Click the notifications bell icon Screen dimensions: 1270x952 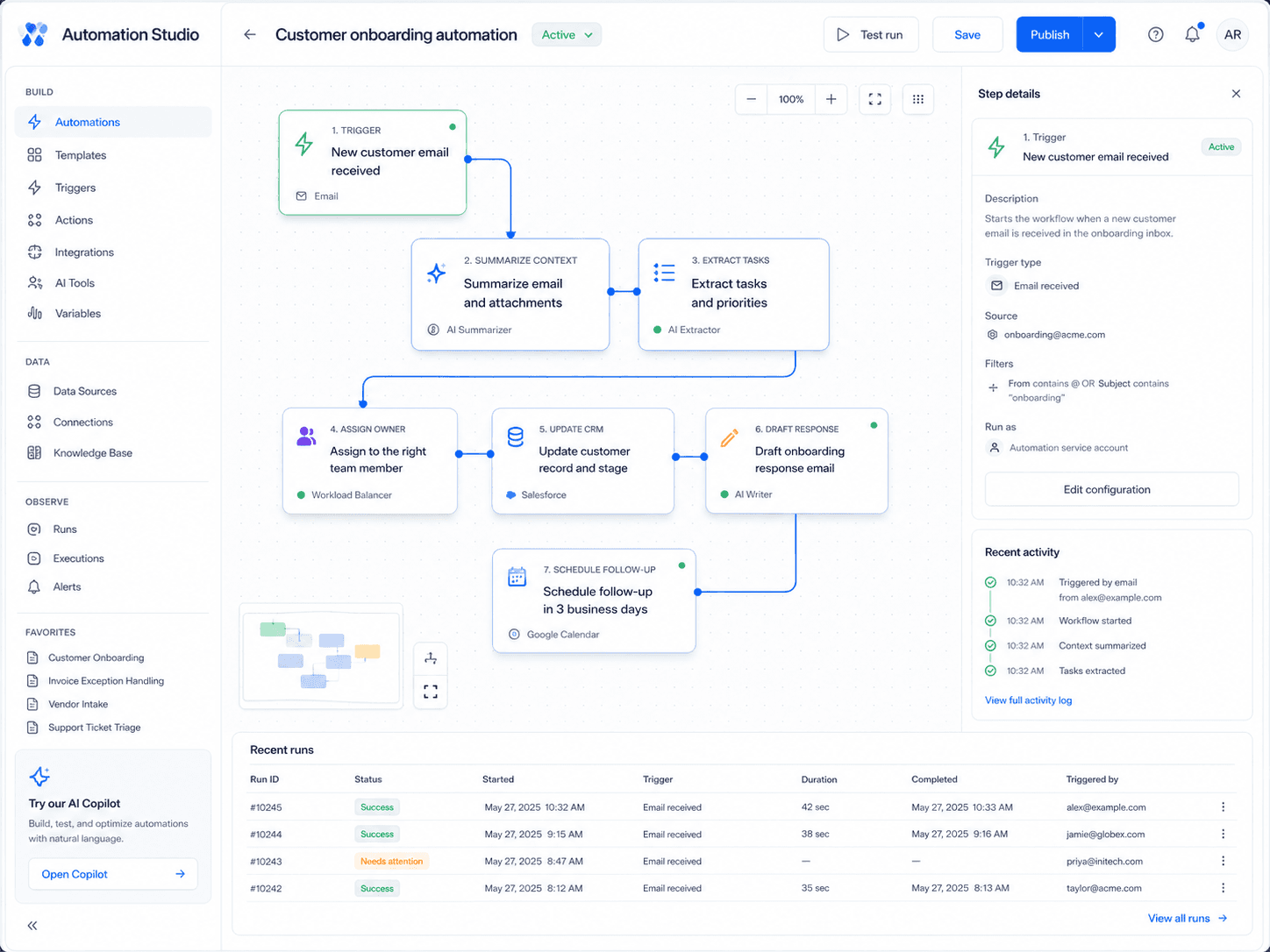click(1192, 34)
